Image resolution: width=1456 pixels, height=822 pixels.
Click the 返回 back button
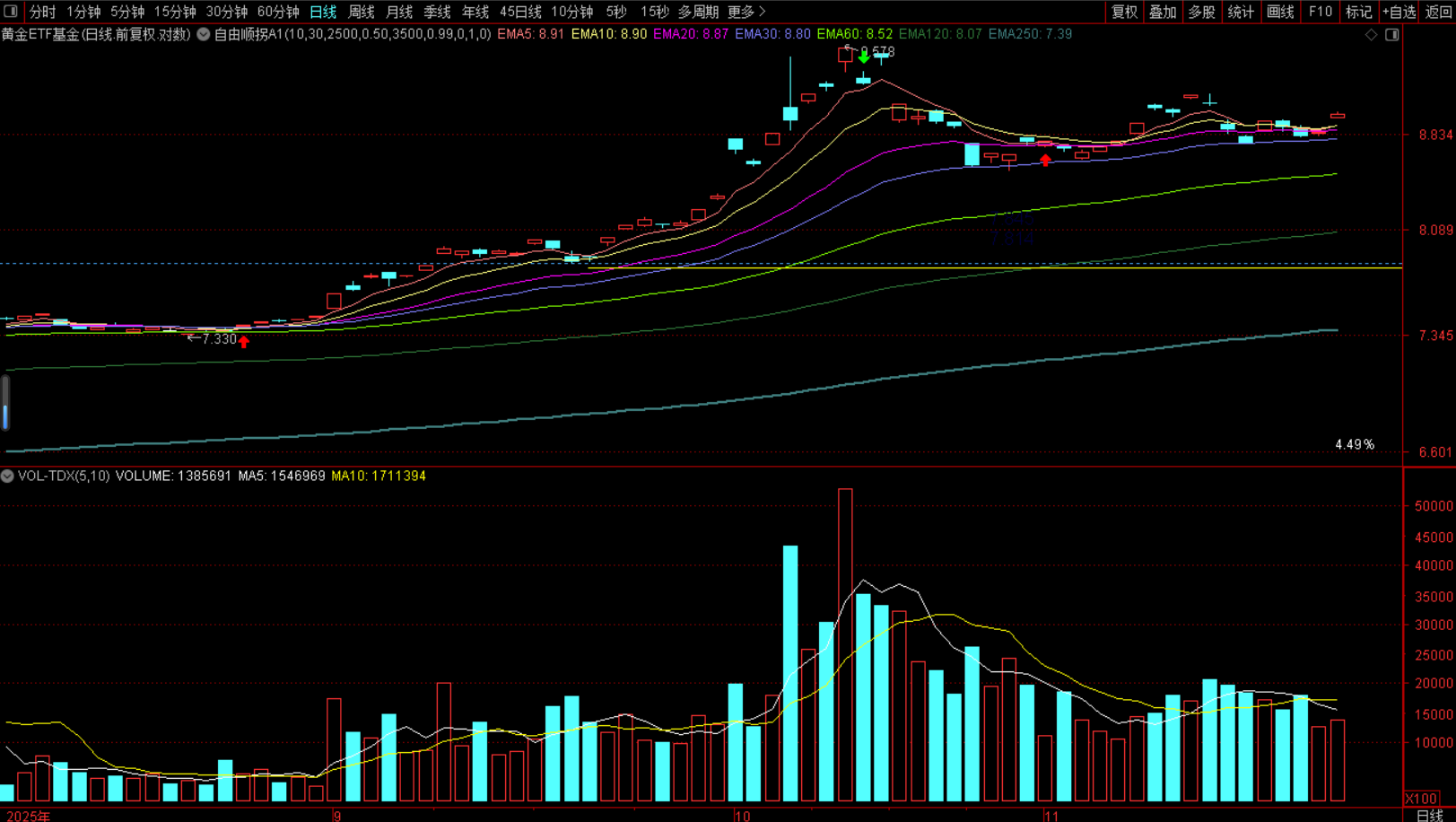point(1438,12)
